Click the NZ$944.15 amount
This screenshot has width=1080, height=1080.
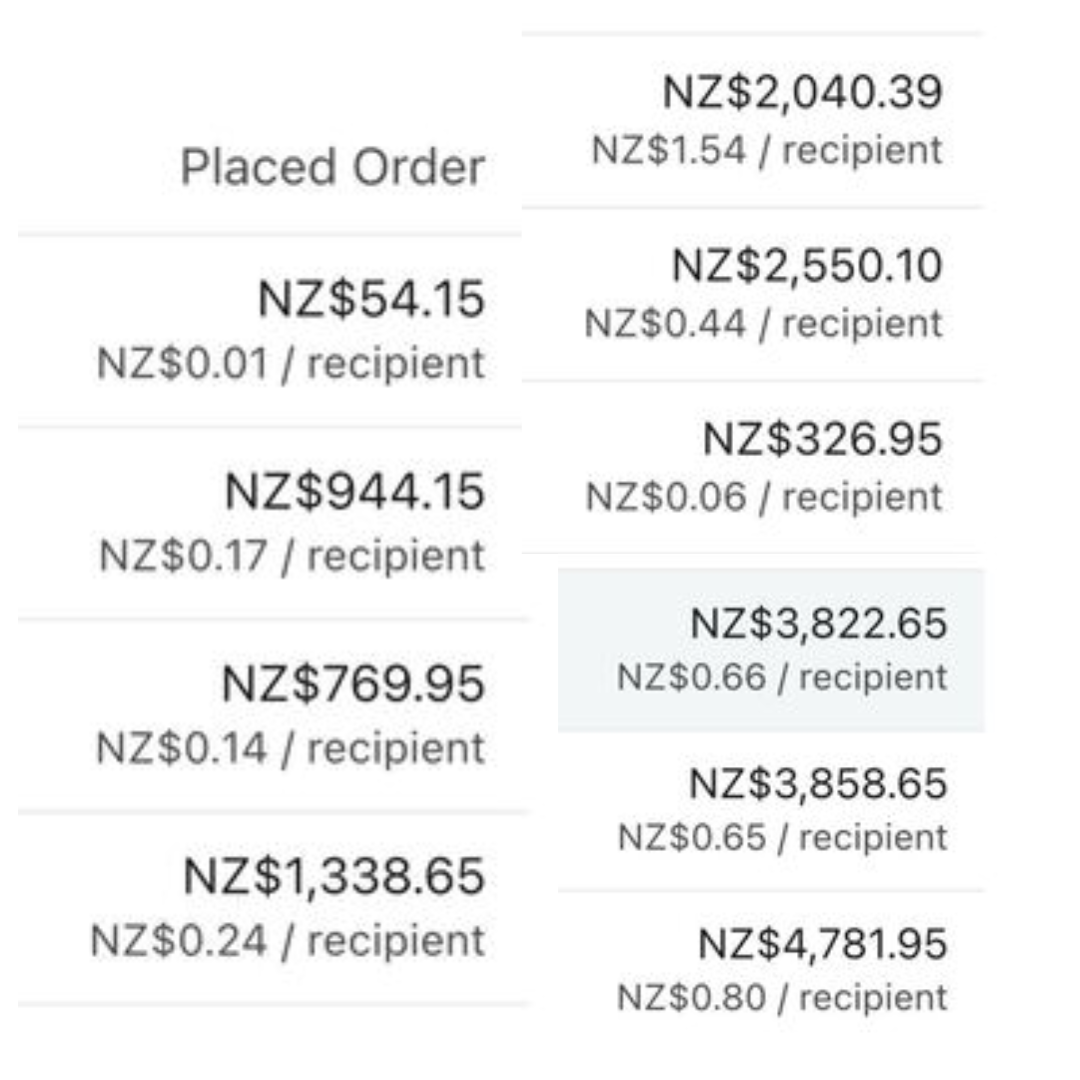coord(354,492)
